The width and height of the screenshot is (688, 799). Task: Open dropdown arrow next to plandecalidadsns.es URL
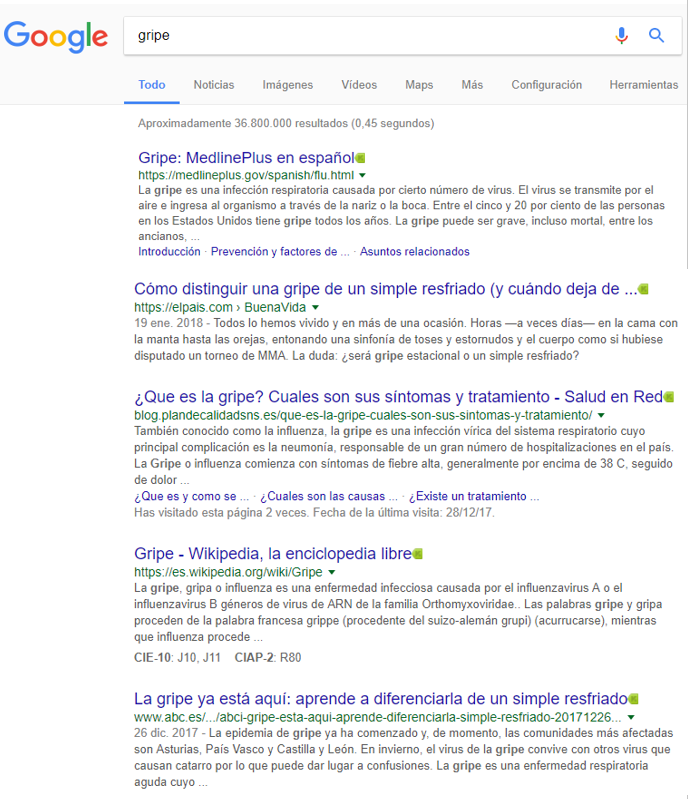point(602,415)
